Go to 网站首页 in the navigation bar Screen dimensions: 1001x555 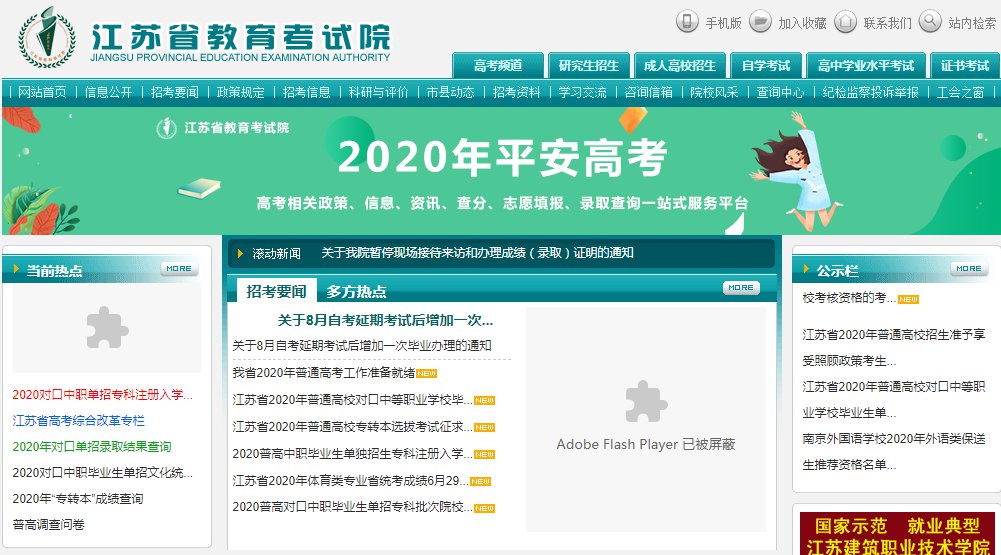[x=42, y=93]
